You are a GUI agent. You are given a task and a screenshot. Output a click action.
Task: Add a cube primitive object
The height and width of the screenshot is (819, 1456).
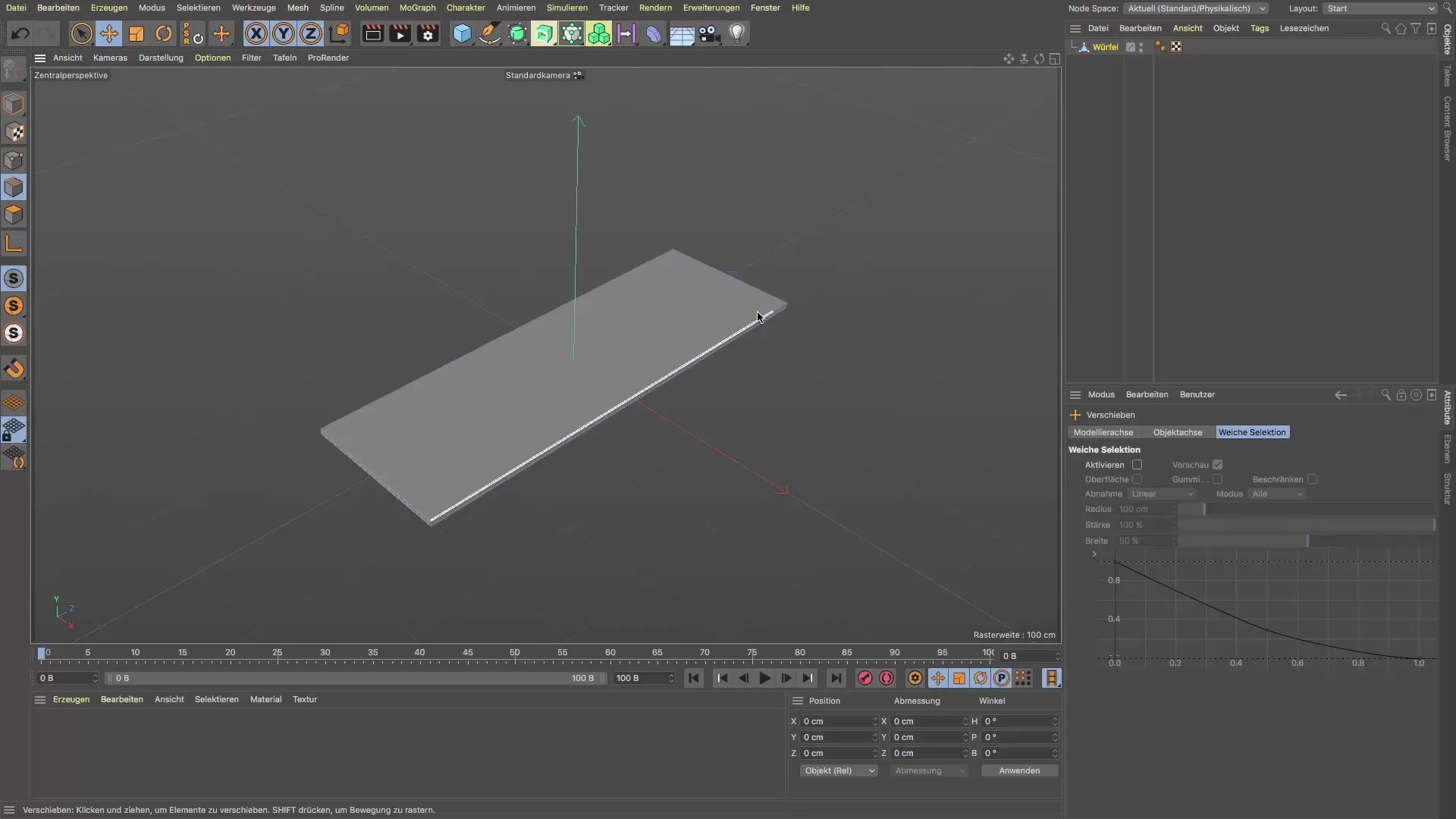coord(462,33)
